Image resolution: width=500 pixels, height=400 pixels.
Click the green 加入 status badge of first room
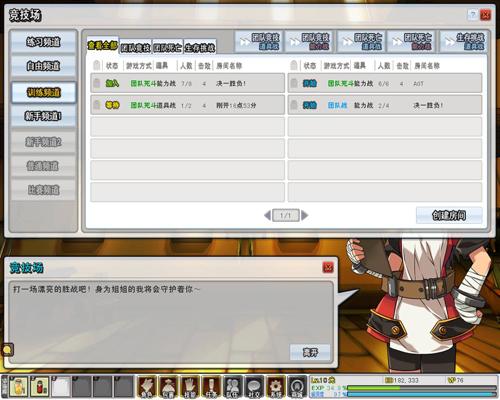(x=112, y=83)
